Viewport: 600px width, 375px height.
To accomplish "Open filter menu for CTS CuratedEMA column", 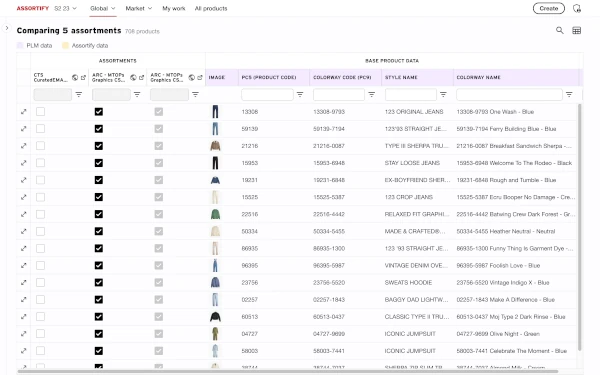I will 79,95.
